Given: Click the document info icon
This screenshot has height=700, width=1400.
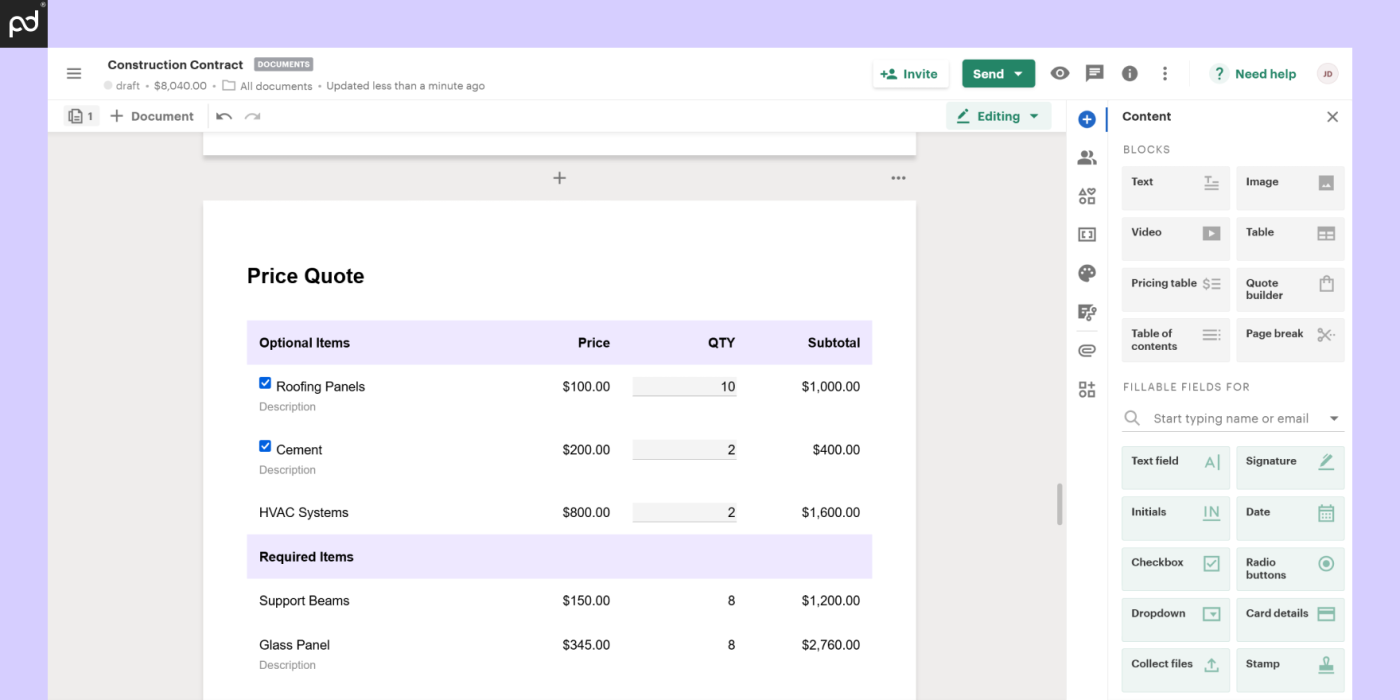Looking at the screenshot, I should click(1129, 73).
